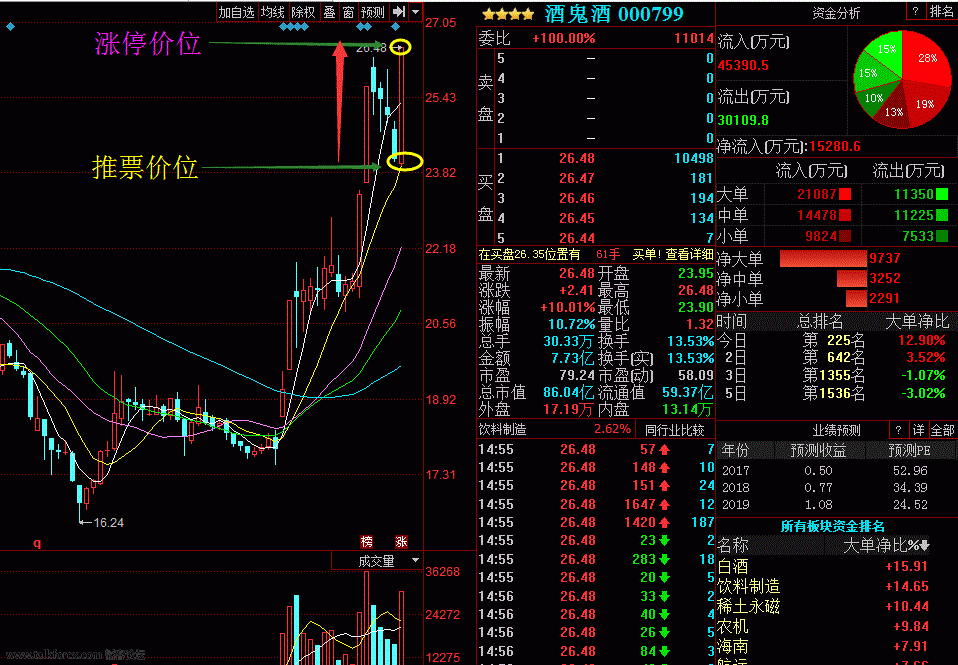Viewport: 958px width, 665px height.
Task: Add the stock via 加自选 button
Action: 236,12
